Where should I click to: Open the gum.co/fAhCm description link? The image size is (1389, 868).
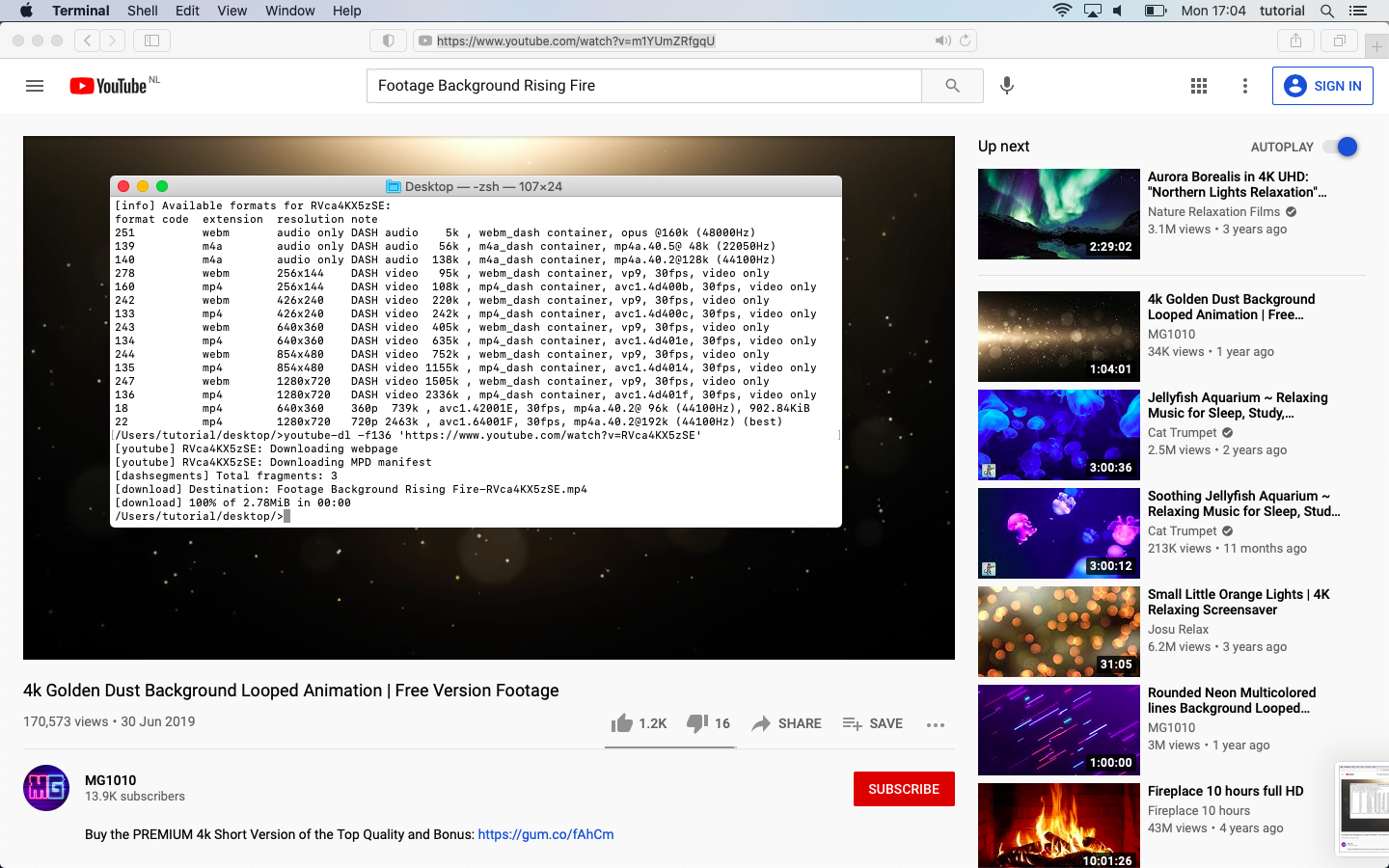click(x=546, y=834)
